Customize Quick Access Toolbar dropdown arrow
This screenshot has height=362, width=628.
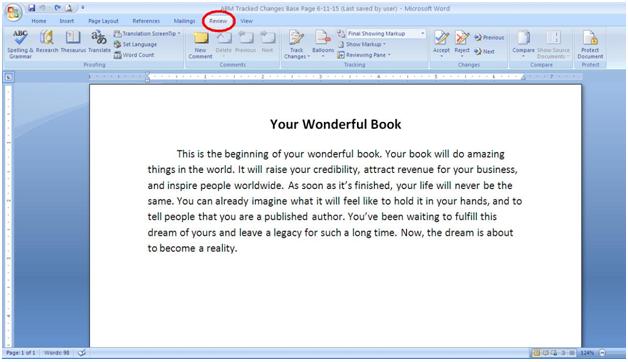click(83, 8)
